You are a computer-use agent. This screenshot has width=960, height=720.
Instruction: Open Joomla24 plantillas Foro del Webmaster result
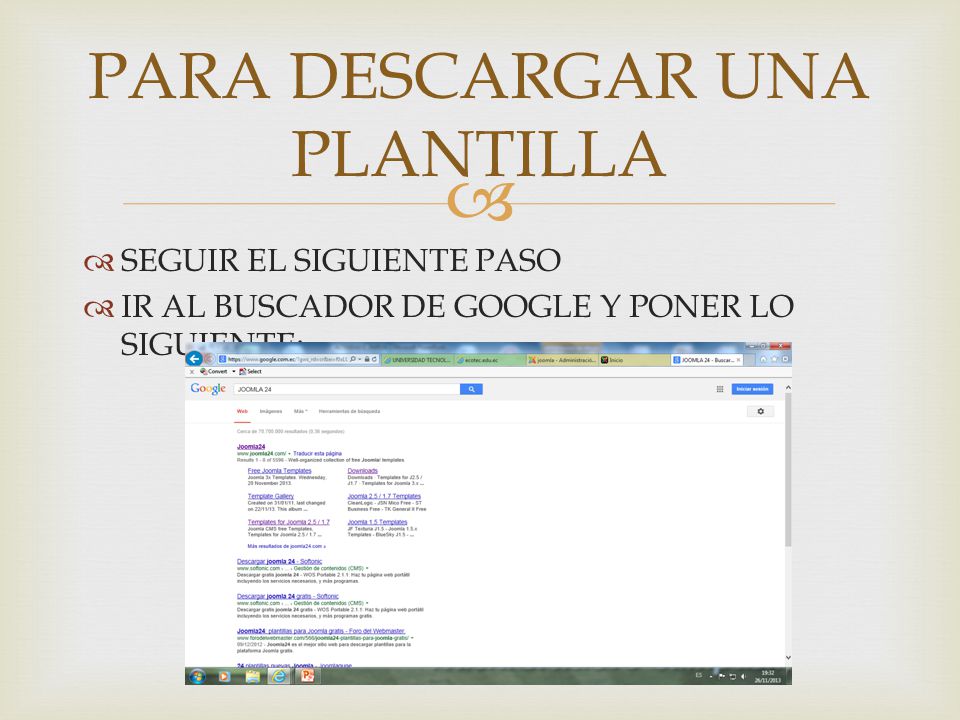tap(321, 631)
